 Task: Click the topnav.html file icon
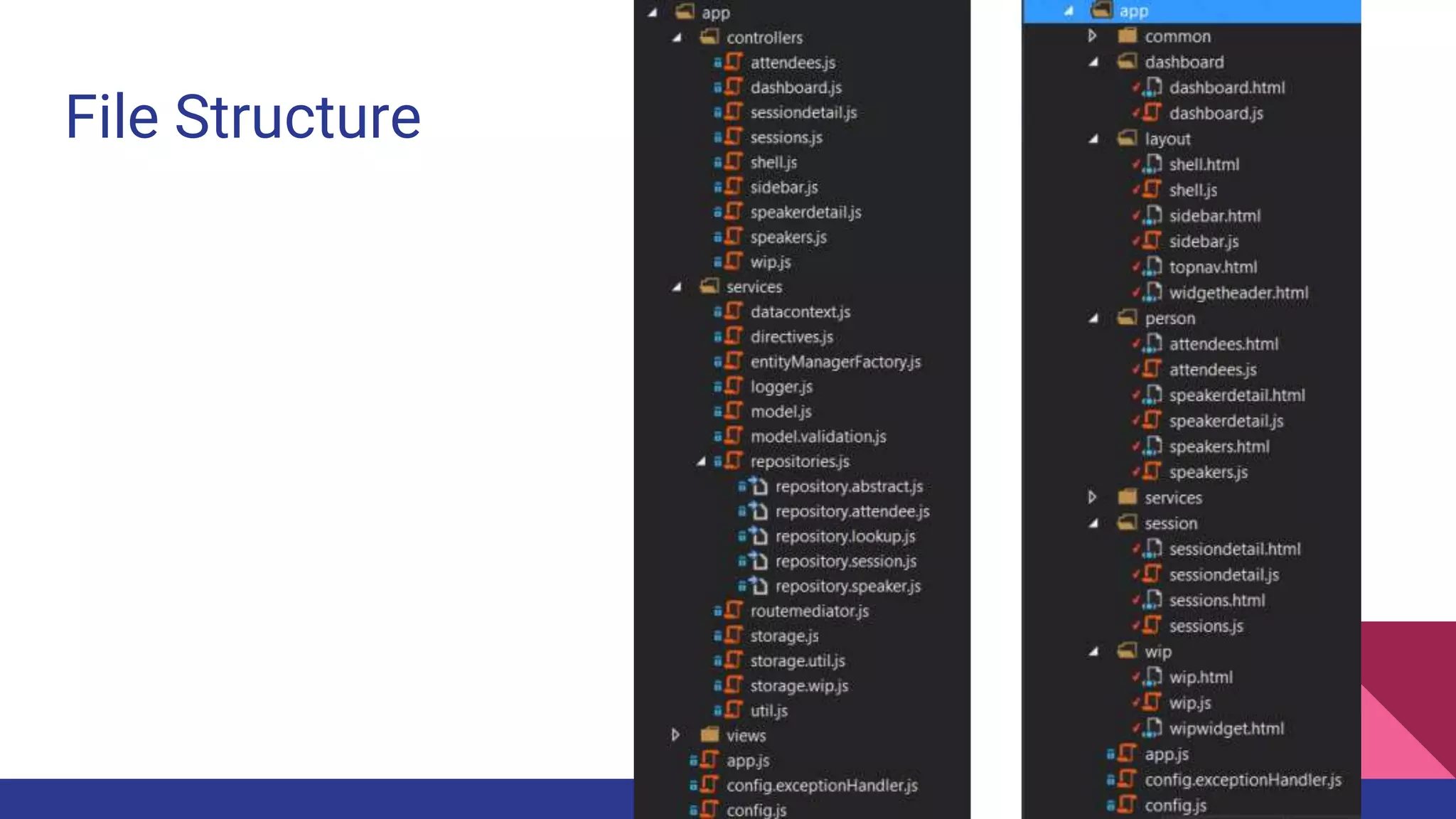click(1153, 266)
